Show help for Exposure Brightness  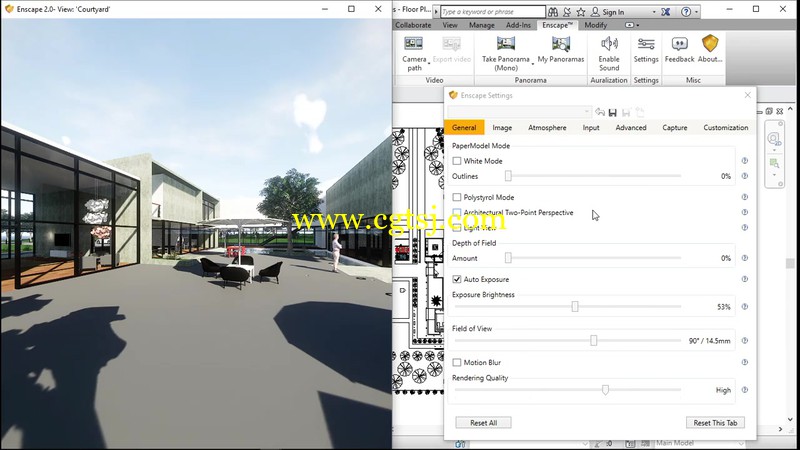[x=744, y=307]
